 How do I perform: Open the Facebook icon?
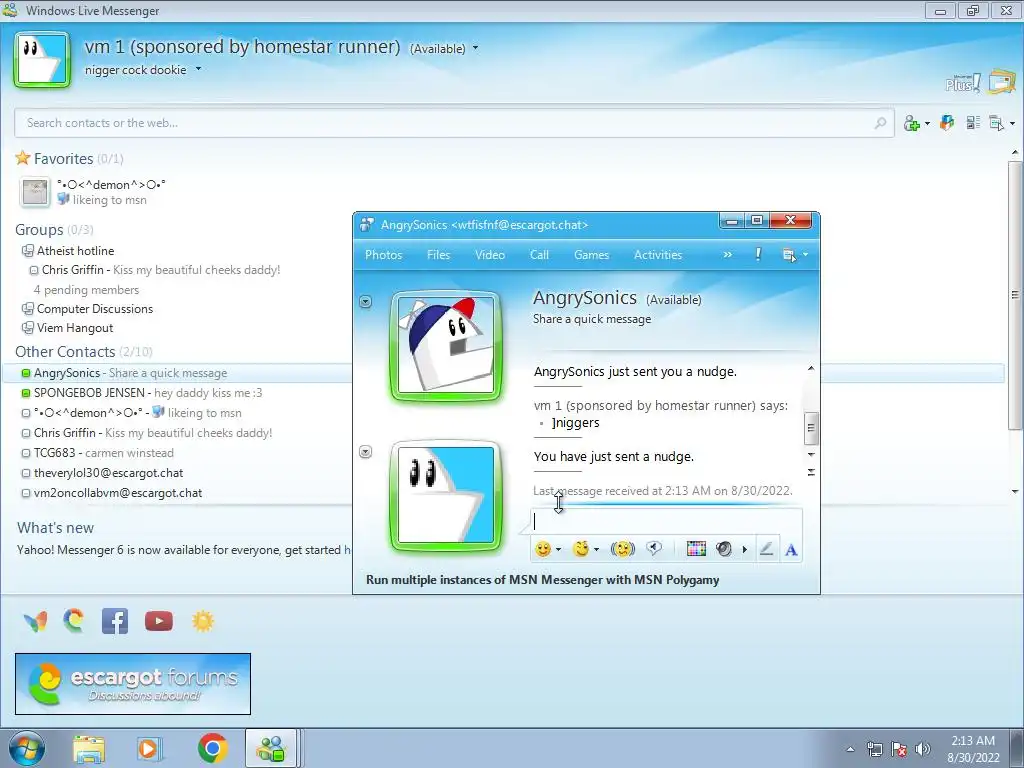pos(115,621)
